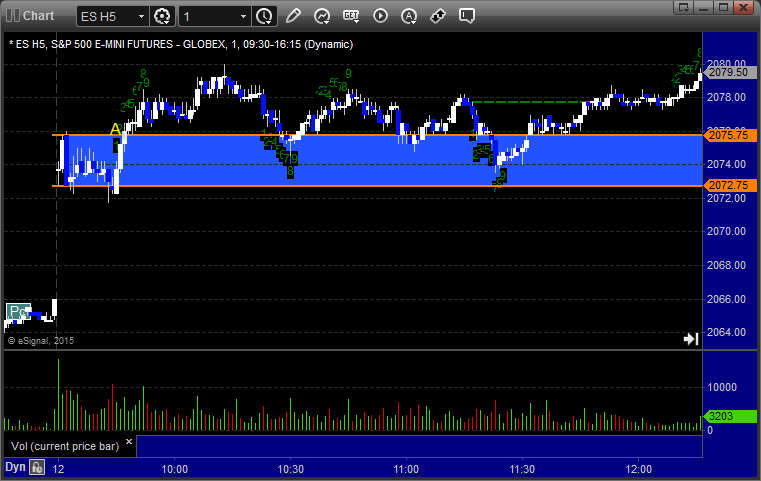Image resolution: width=761 pixels, height=481 pixels.
Task: Click the eSignal 2015 copyright text
Action: point(41,341)
